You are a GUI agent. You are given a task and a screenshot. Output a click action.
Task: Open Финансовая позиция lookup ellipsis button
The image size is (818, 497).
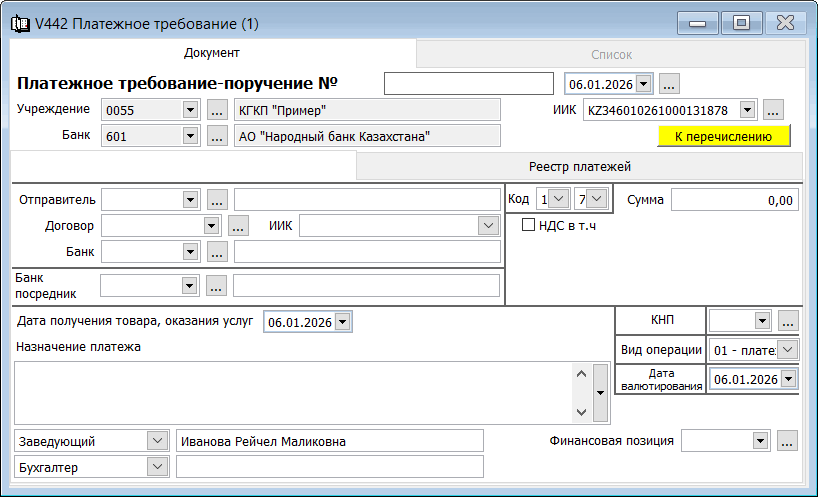pos(787,441)
